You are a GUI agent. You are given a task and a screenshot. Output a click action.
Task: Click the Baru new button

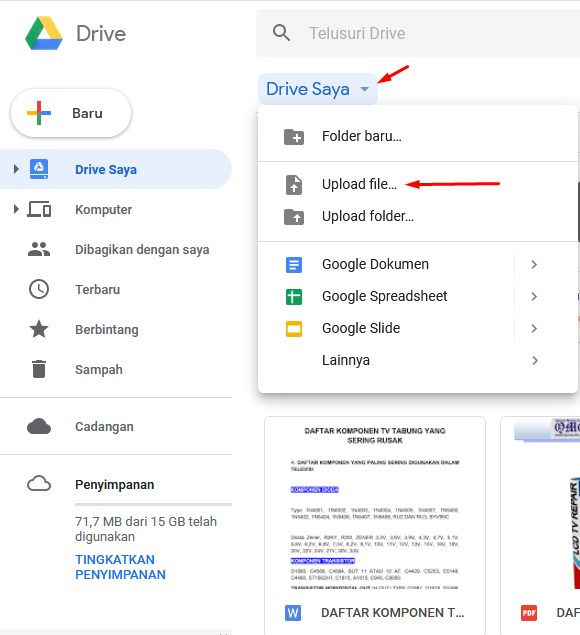(x=71, y=113)
